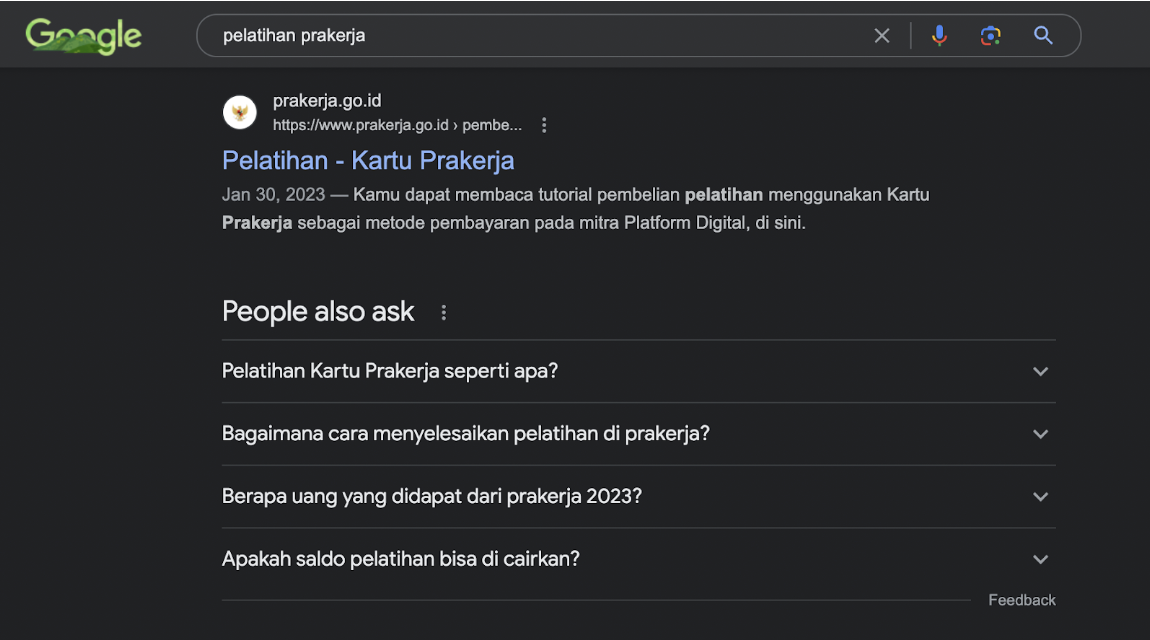Click the prakerja.go.id site name
Image resolution: width=1150 pixels, height=640 pixels.
(327, 100)
